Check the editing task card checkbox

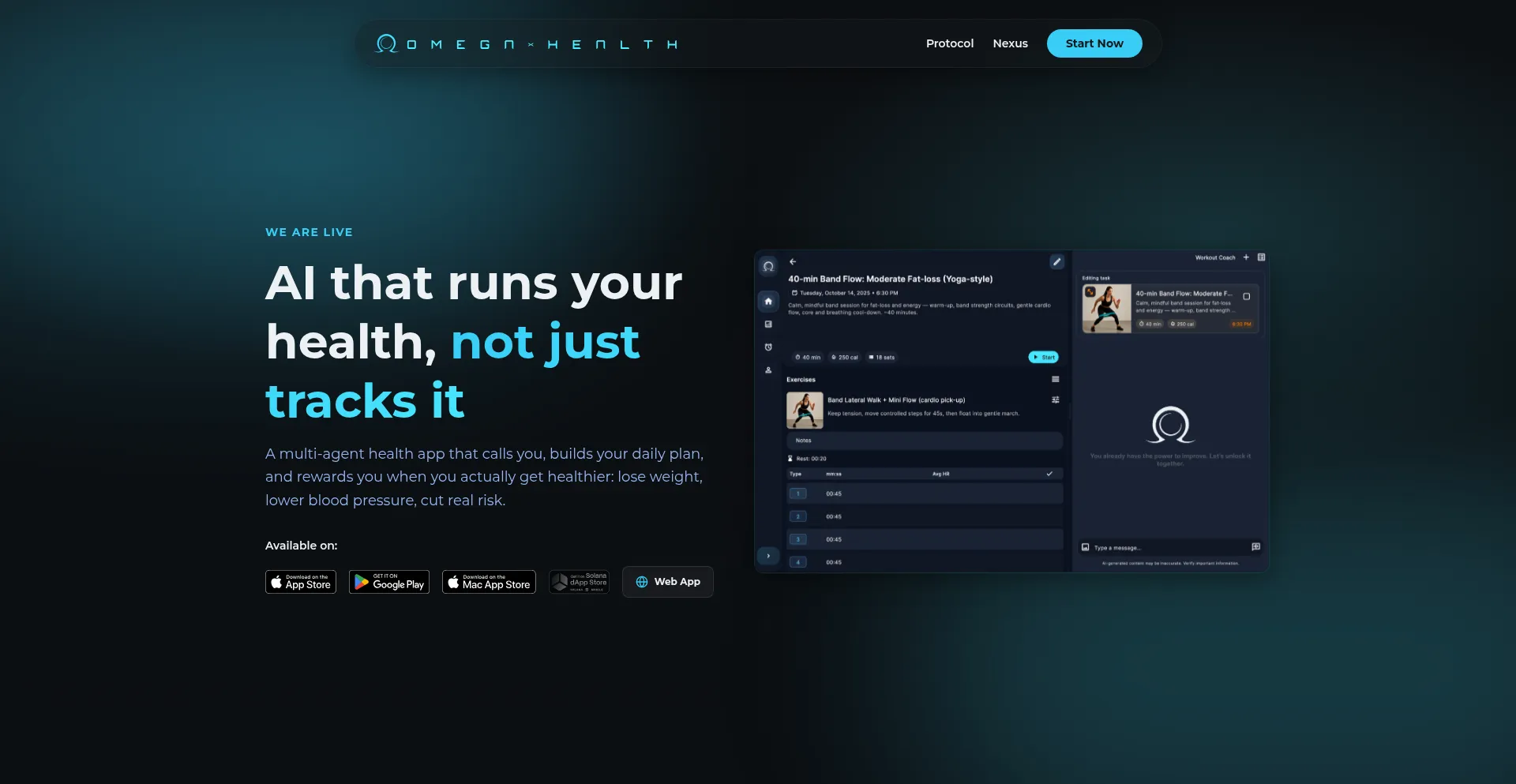click(x=1246, y=297)
